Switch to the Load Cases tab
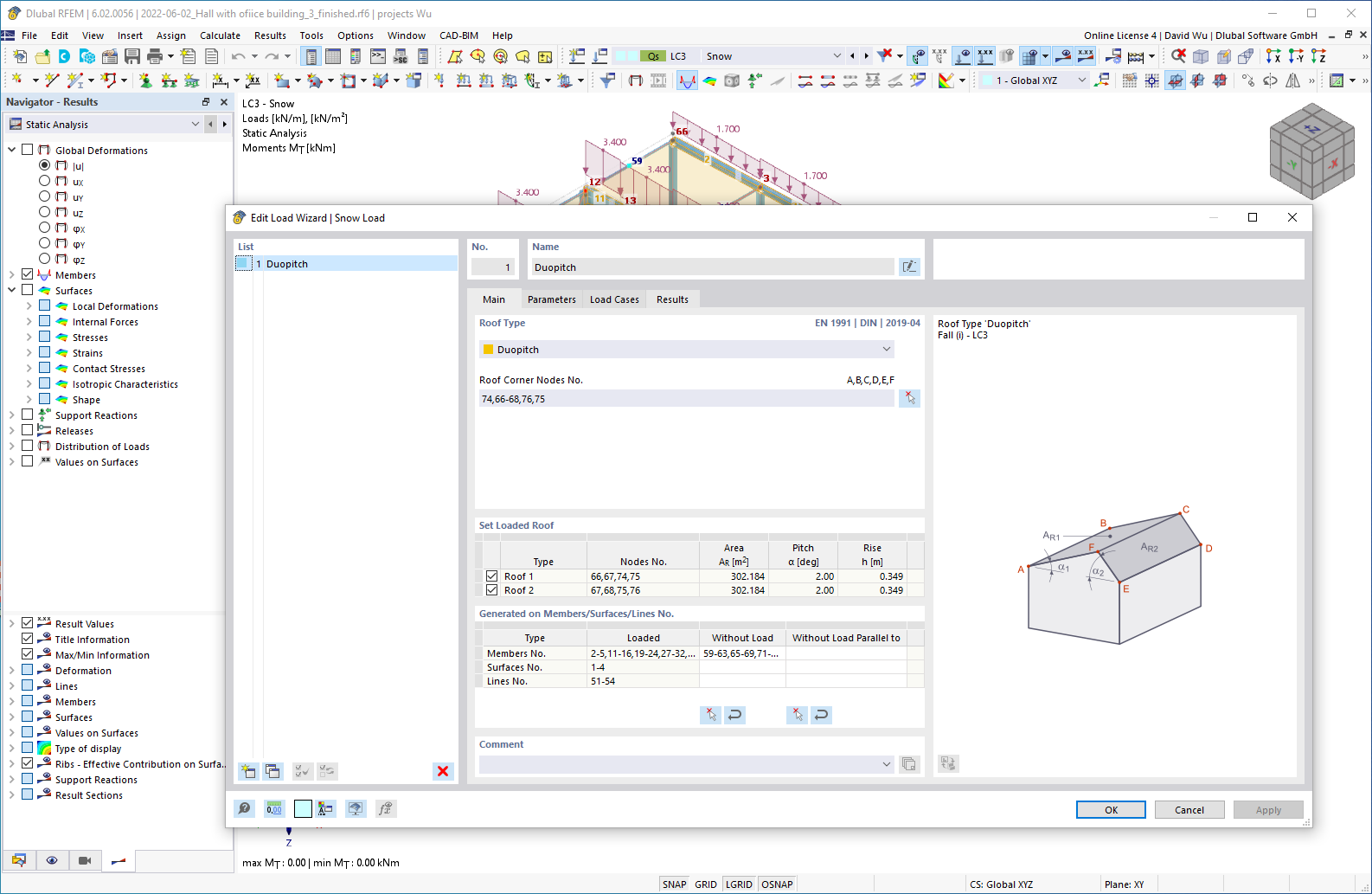 614,299
